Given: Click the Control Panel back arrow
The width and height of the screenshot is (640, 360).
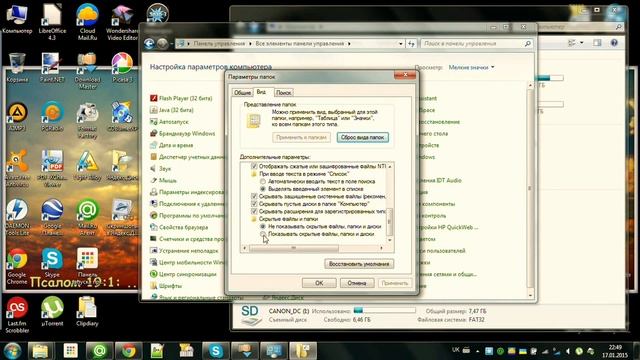Looking at the screenshot, I should (x=149, y=44).
